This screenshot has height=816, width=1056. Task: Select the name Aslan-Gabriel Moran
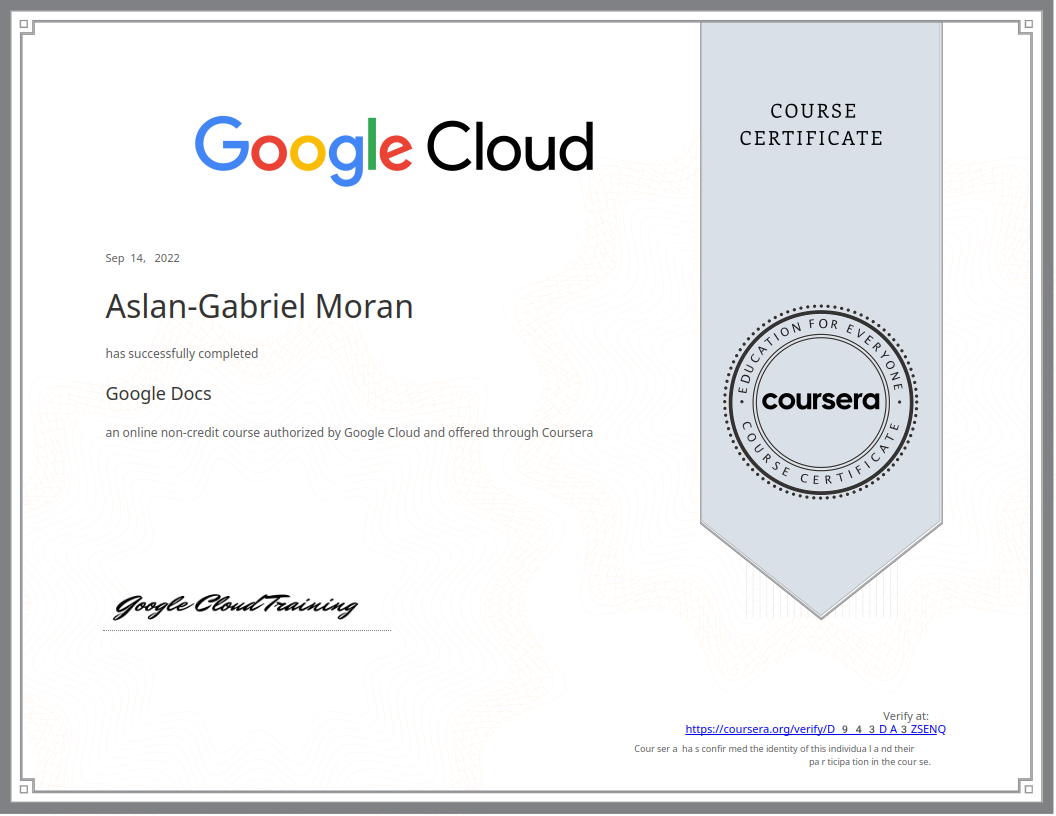click(x=259, y=306)
